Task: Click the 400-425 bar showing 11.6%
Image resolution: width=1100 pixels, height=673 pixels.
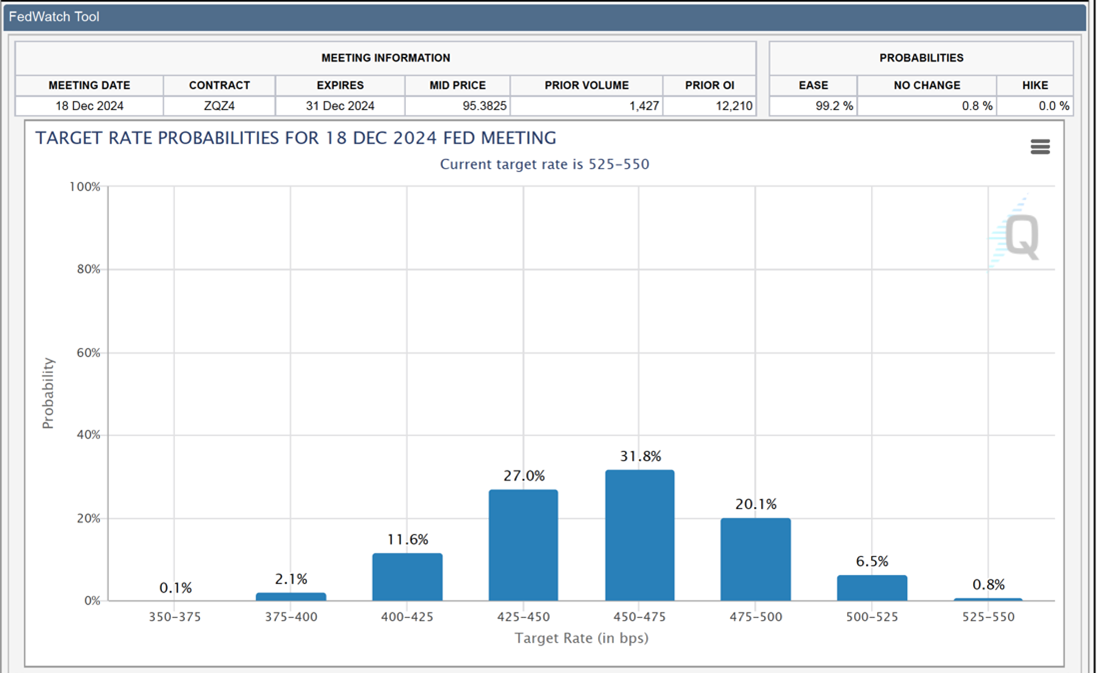Action: point(407,577)
